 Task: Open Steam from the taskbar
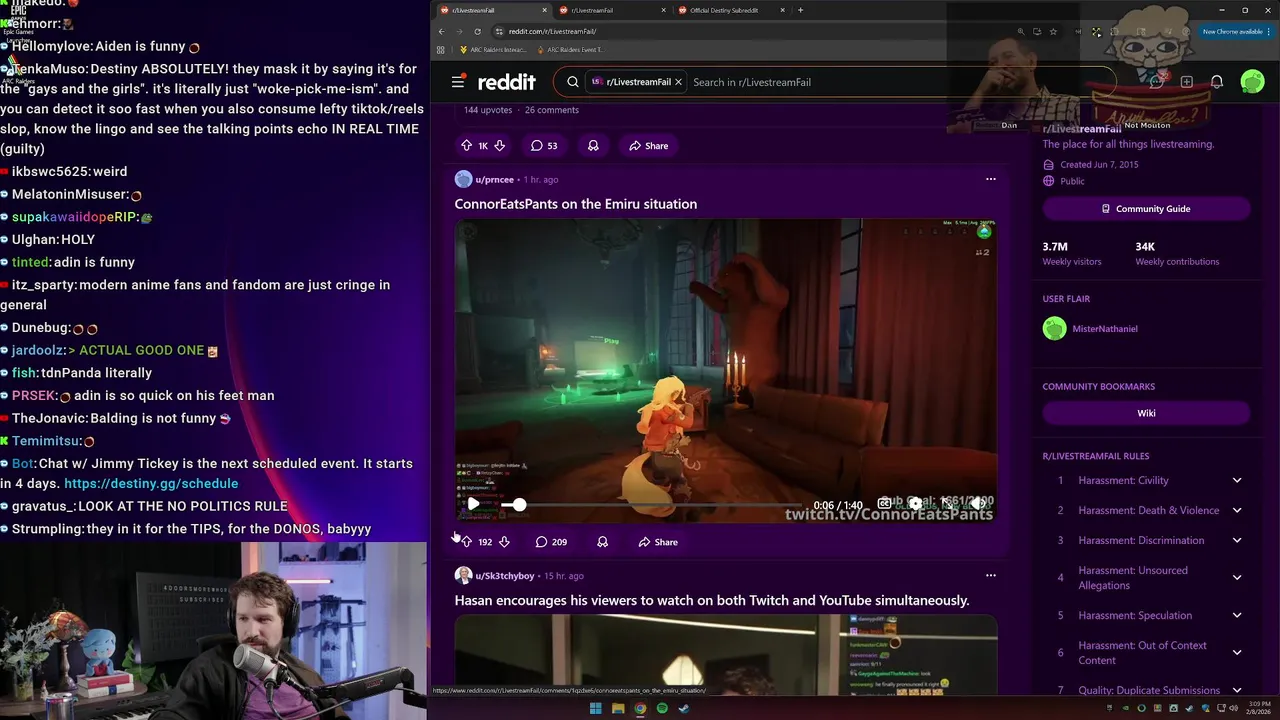(684, 709)
